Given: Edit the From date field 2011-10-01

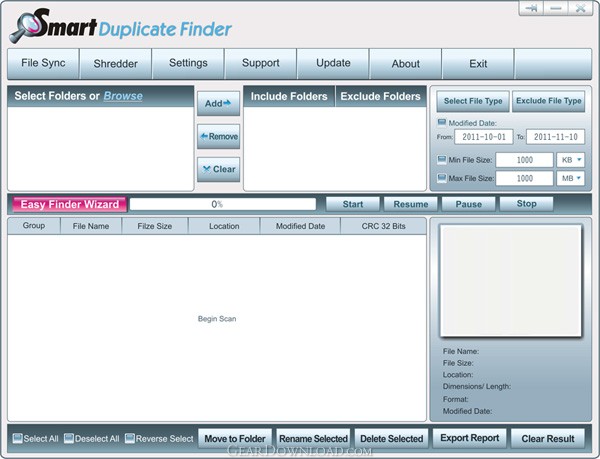Looking at the screenshot, I should [x=484, y=137].
